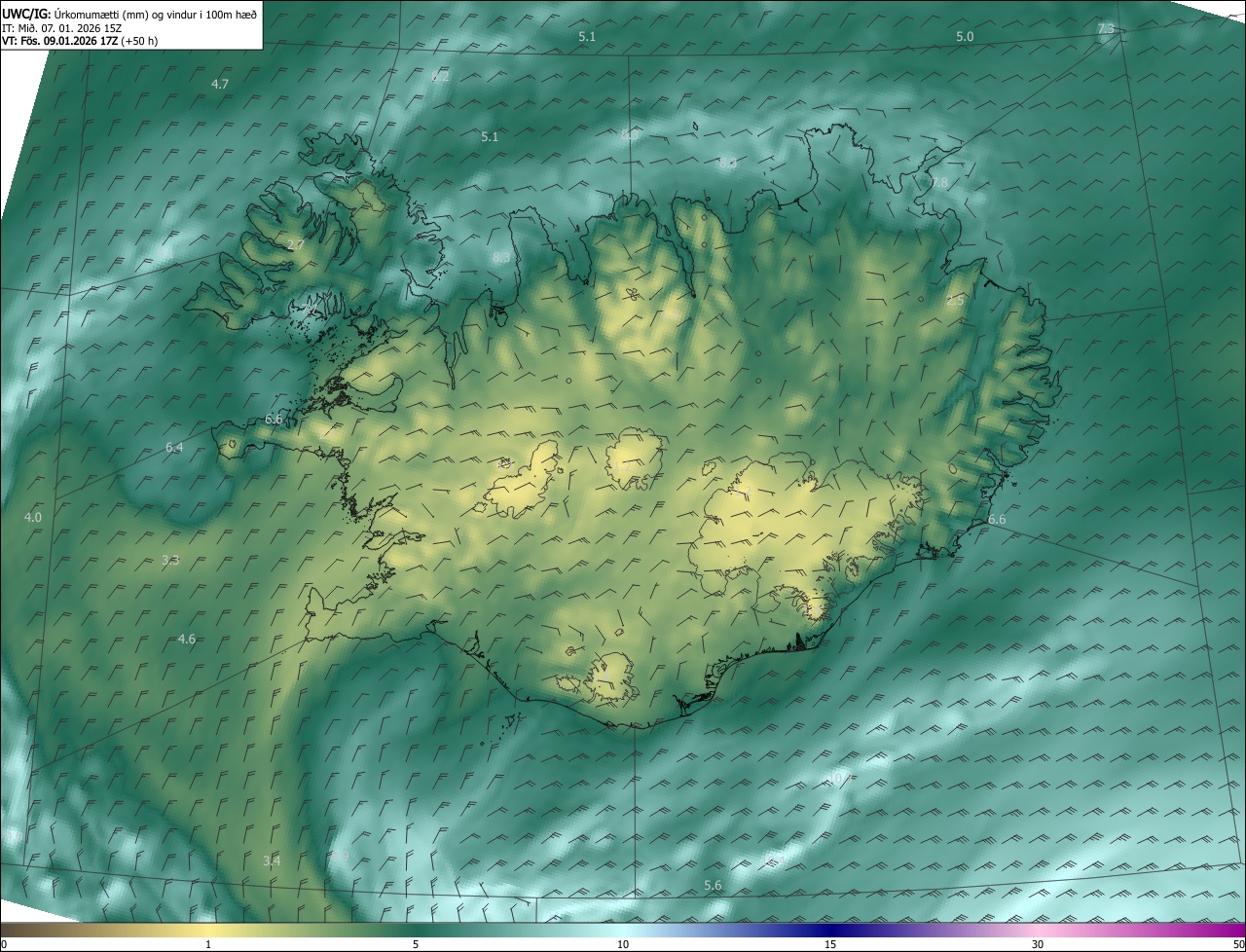Click the 6.4 value label on the map

[x=174, y=447]
